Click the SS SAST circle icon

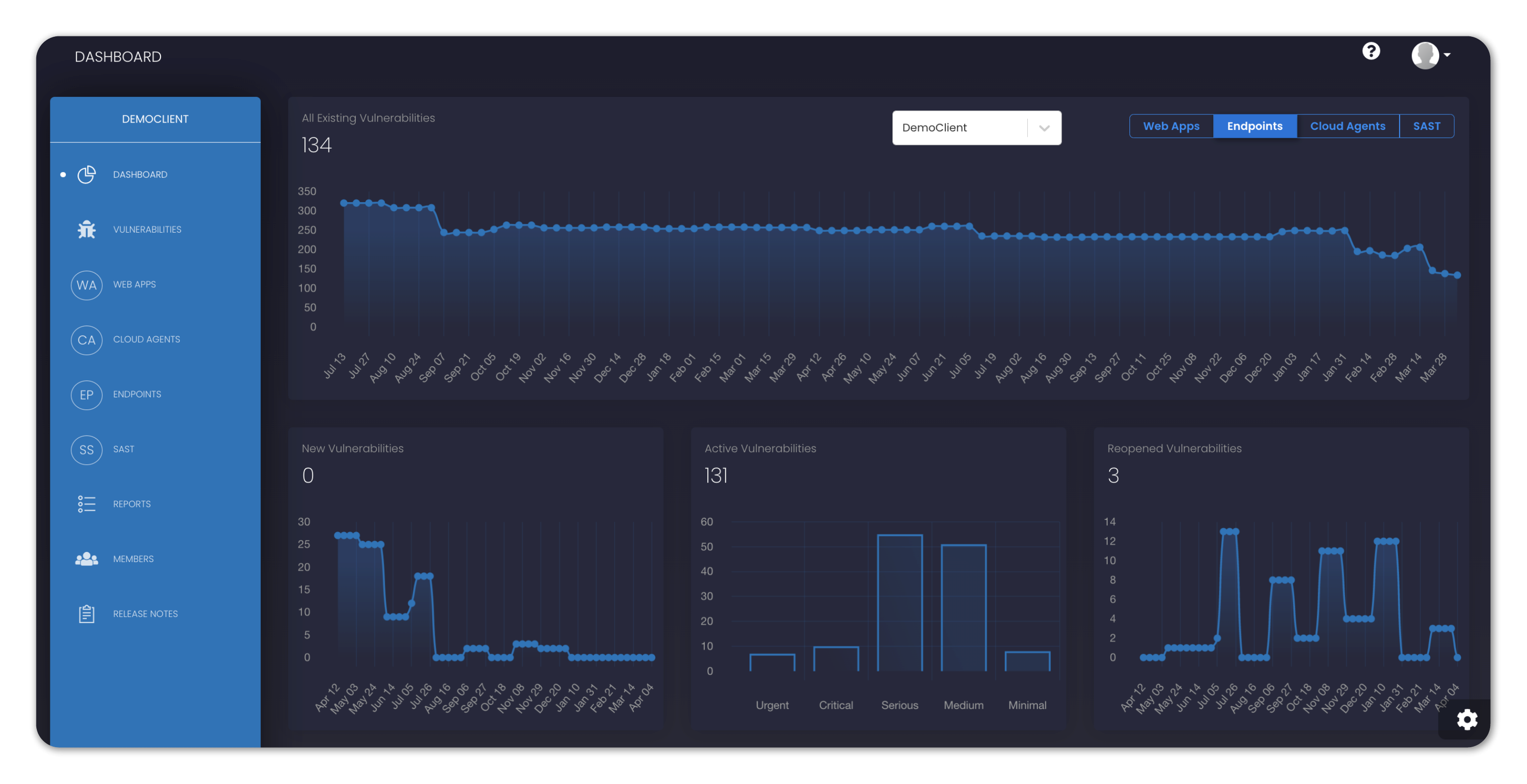pos(87,449)
